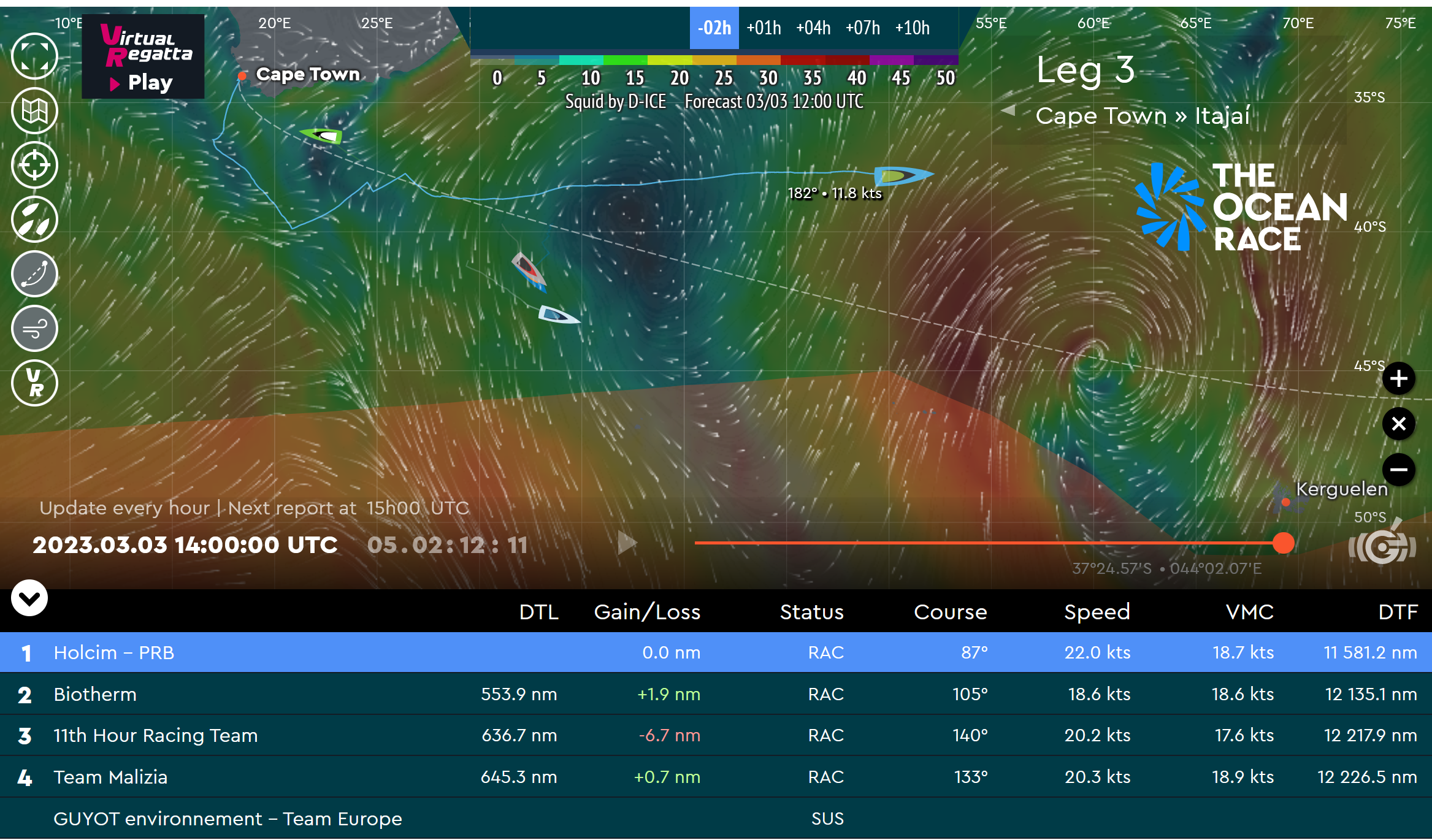Viewport: 1432px width, 840px height.
Task: Collapse the leaderboard with chevron button
Action: [29, 598]
